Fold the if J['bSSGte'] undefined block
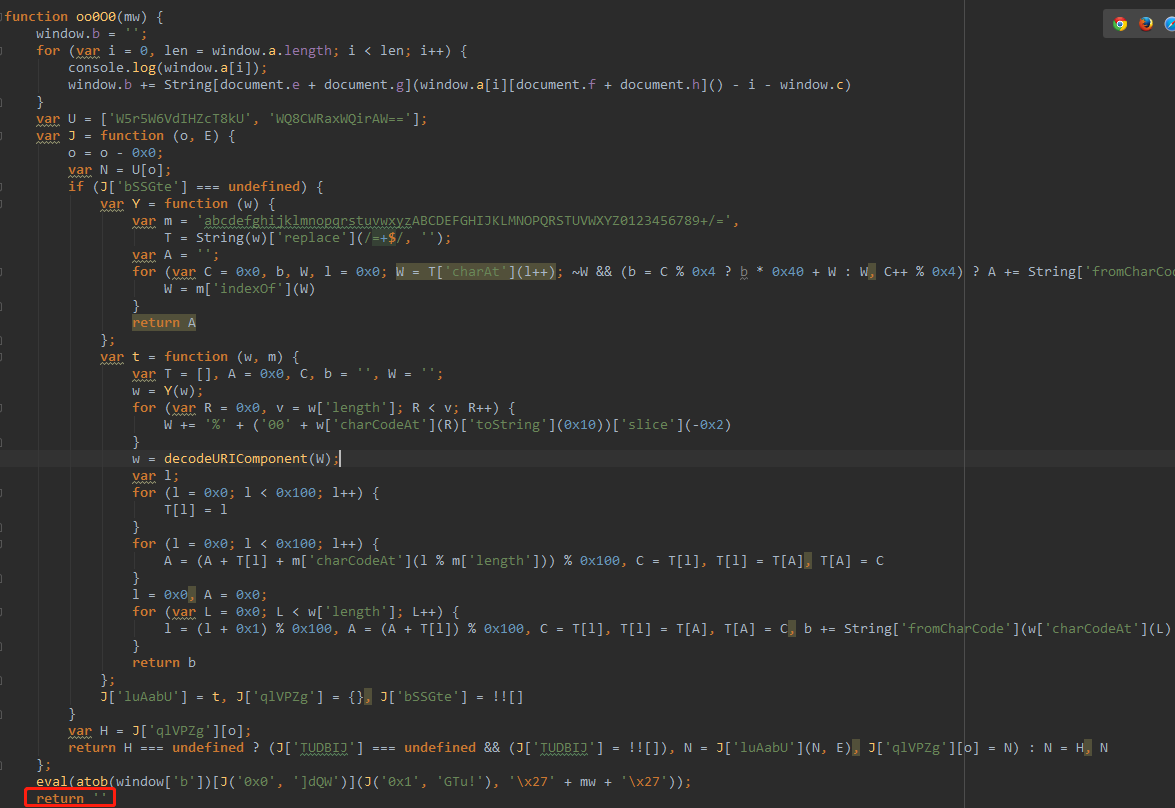The image size is (1175, 808). click(x=3, y=187)
